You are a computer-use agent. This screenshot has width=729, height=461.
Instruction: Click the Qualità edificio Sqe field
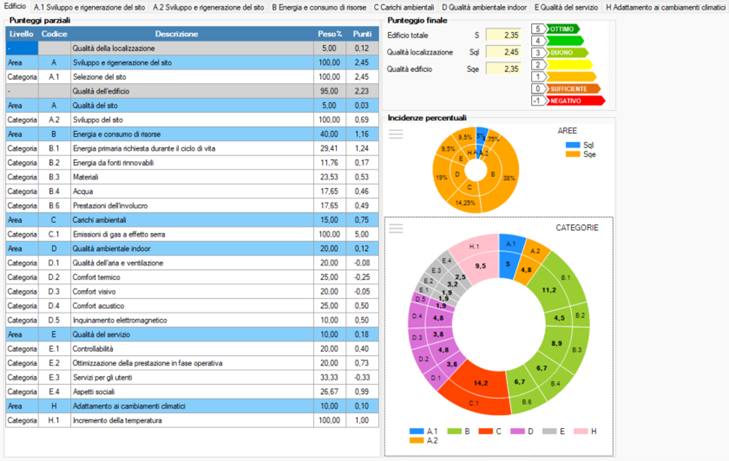click(504, 69)
